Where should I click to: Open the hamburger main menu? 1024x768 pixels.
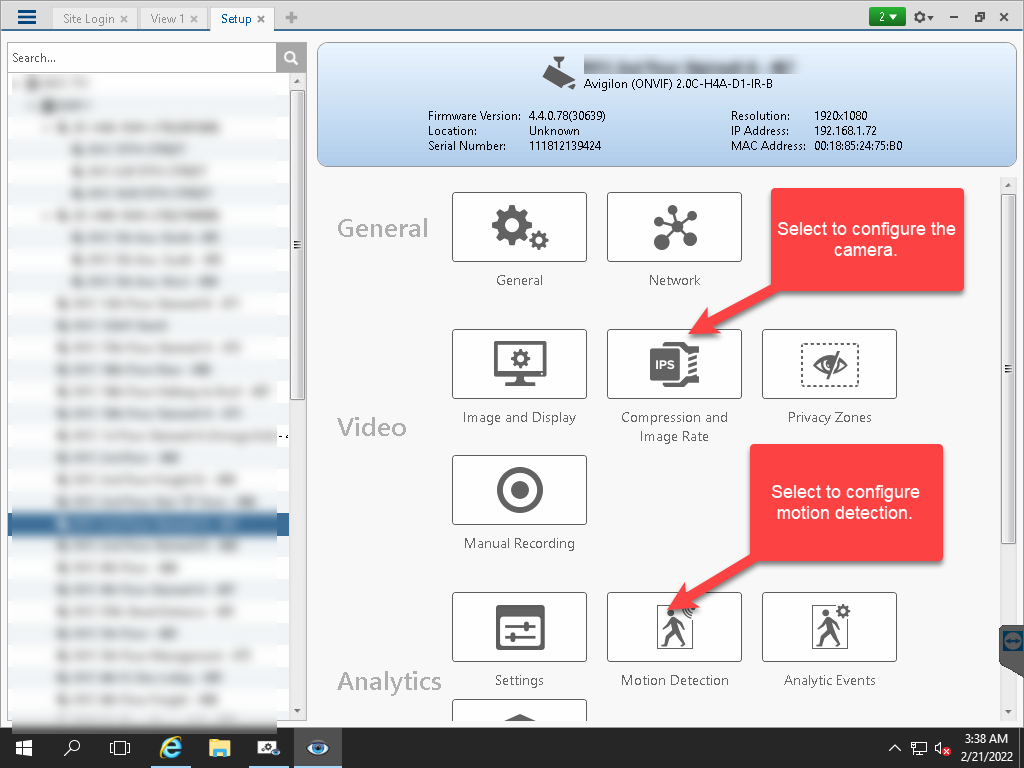click(x=27, y=17)
